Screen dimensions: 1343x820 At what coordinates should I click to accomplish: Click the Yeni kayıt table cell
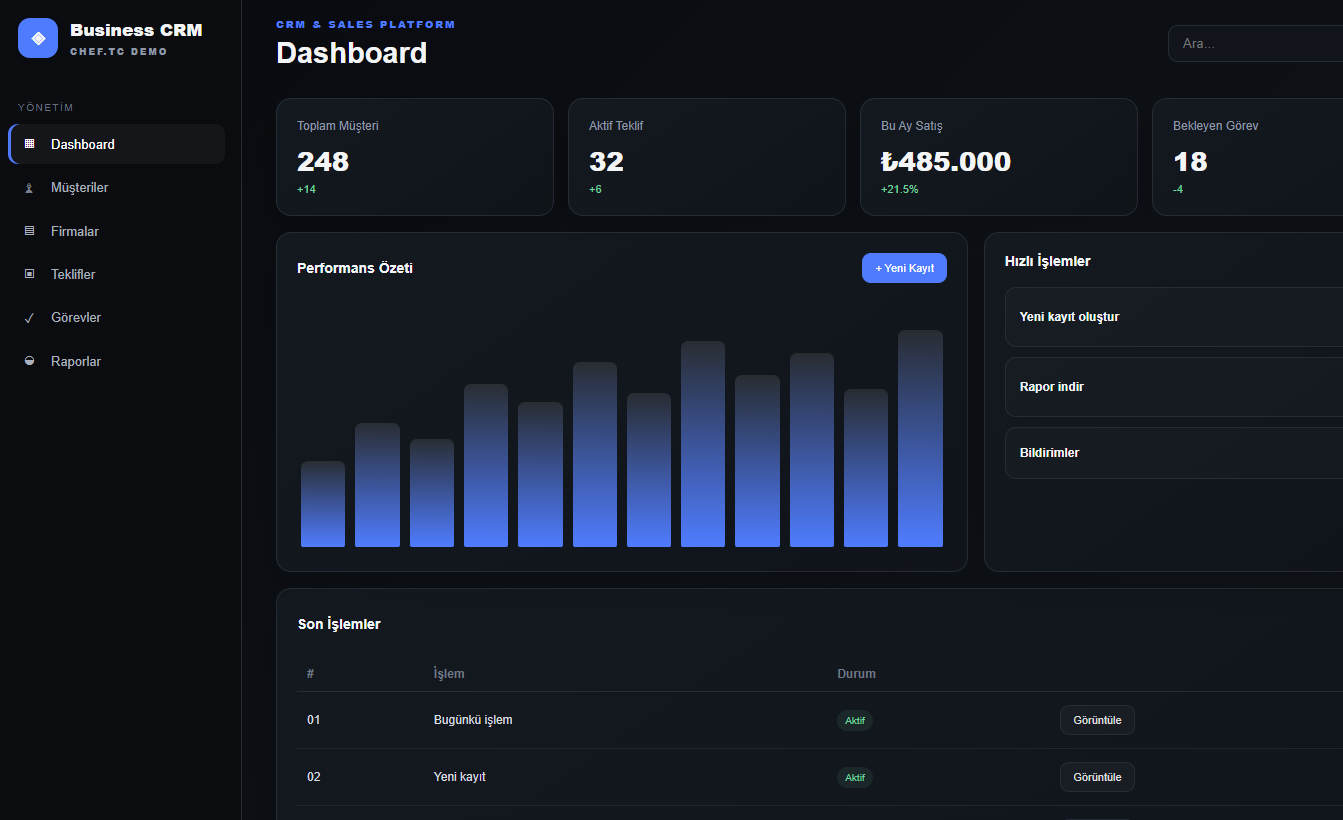point(460,777)
